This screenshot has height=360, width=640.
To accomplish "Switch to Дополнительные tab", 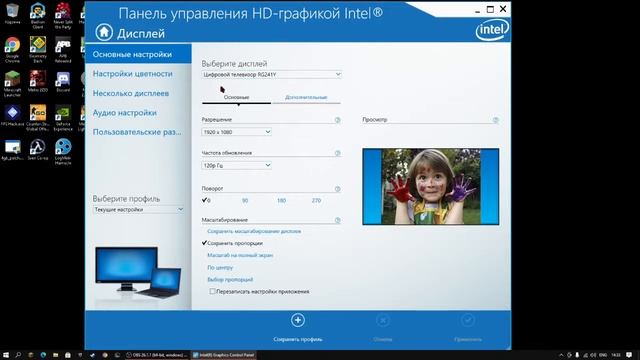I will pyautogui.click(x=306, y=98).
